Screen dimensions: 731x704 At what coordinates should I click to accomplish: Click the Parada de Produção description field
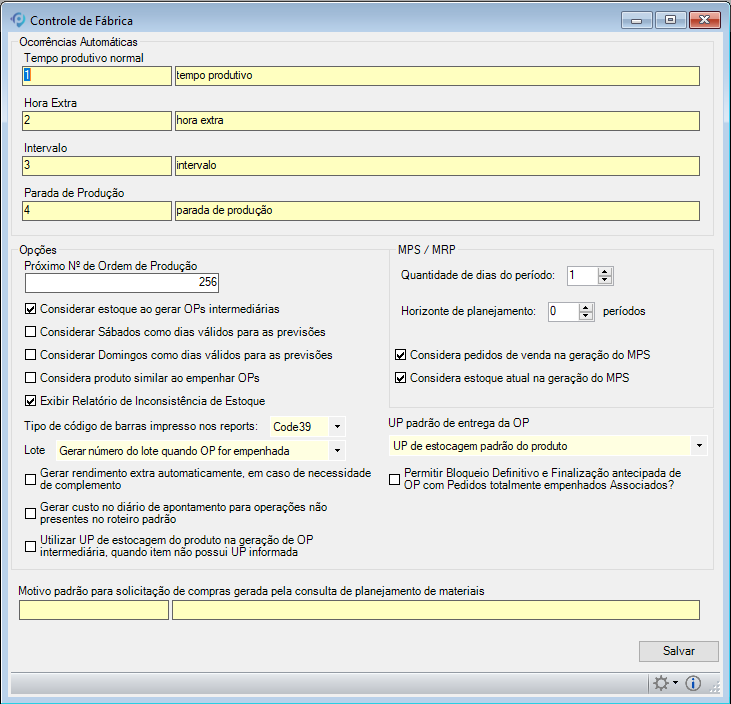click(435, 211)
